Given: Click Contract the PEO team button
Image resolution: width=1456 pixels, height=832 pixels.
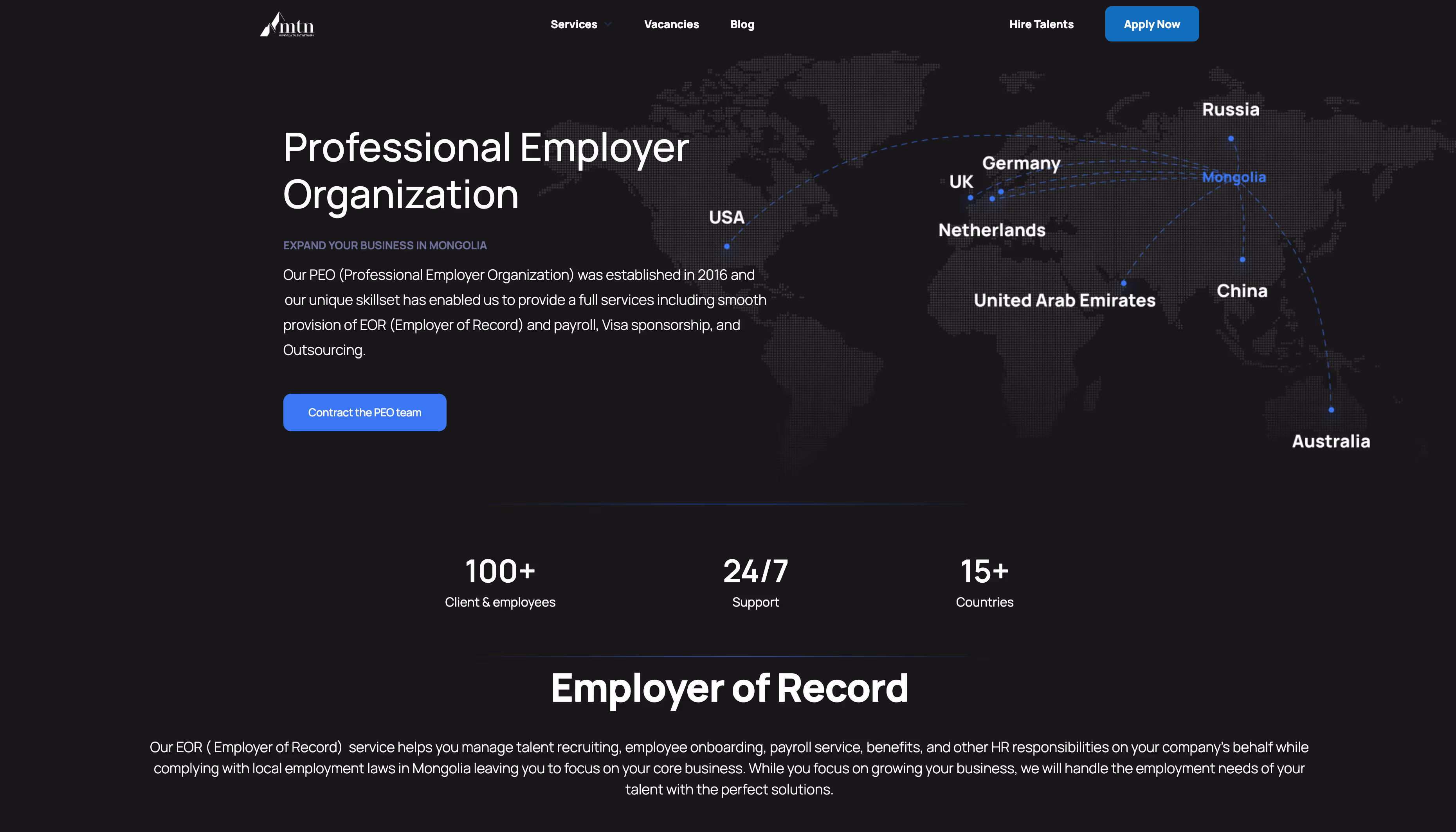Looking at the screenshot, I should point(364,412).
